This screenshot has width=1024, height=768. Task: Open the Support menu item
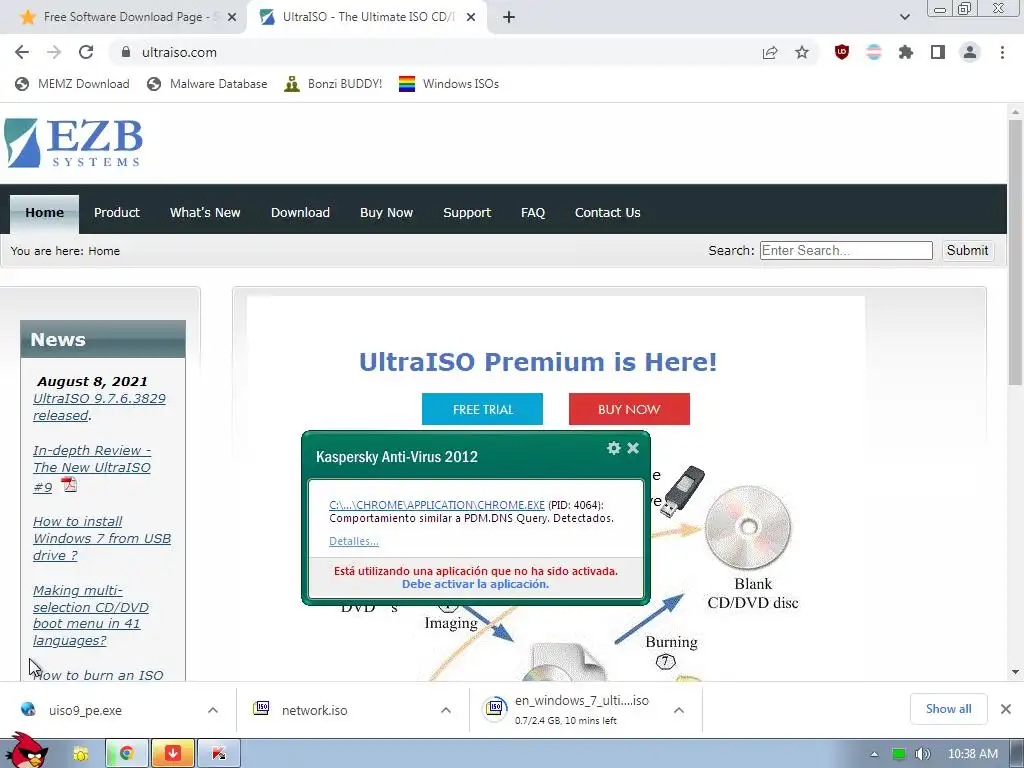(467, 213)
